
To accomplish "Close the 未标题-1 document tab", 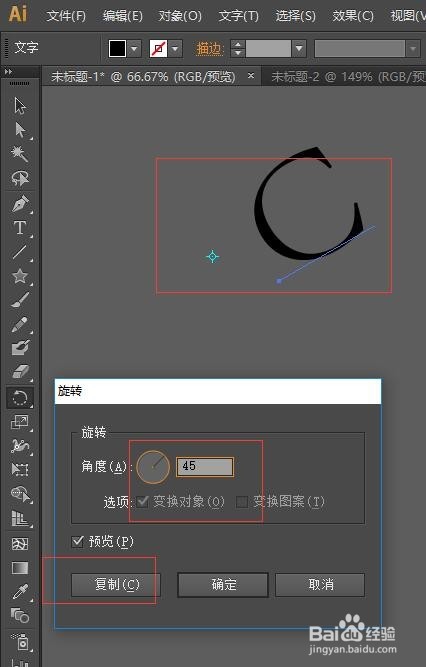I will [x=251, y=76].
